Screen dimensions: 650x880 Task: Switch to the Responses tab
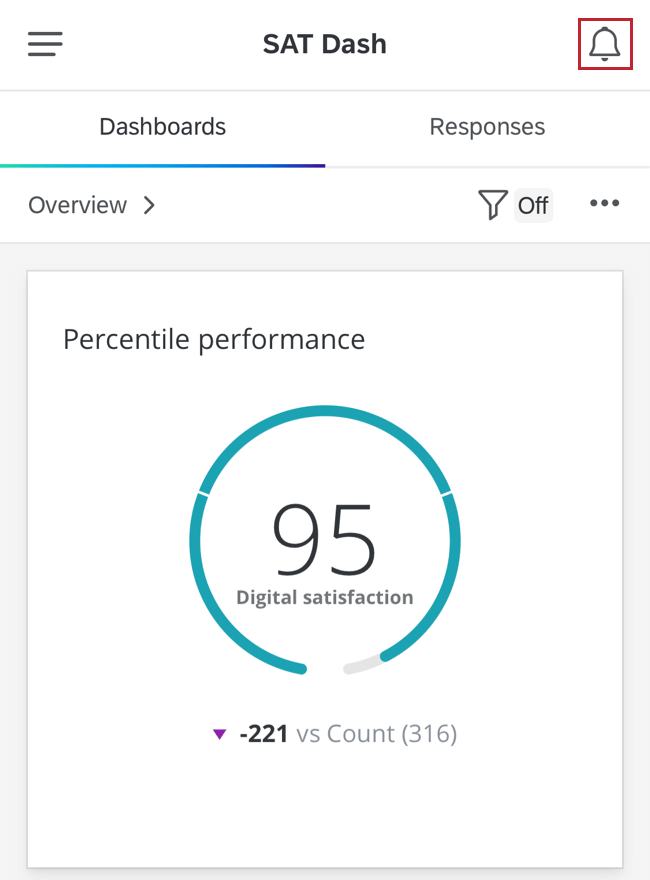pyautogui.click(x=487, y=126)
